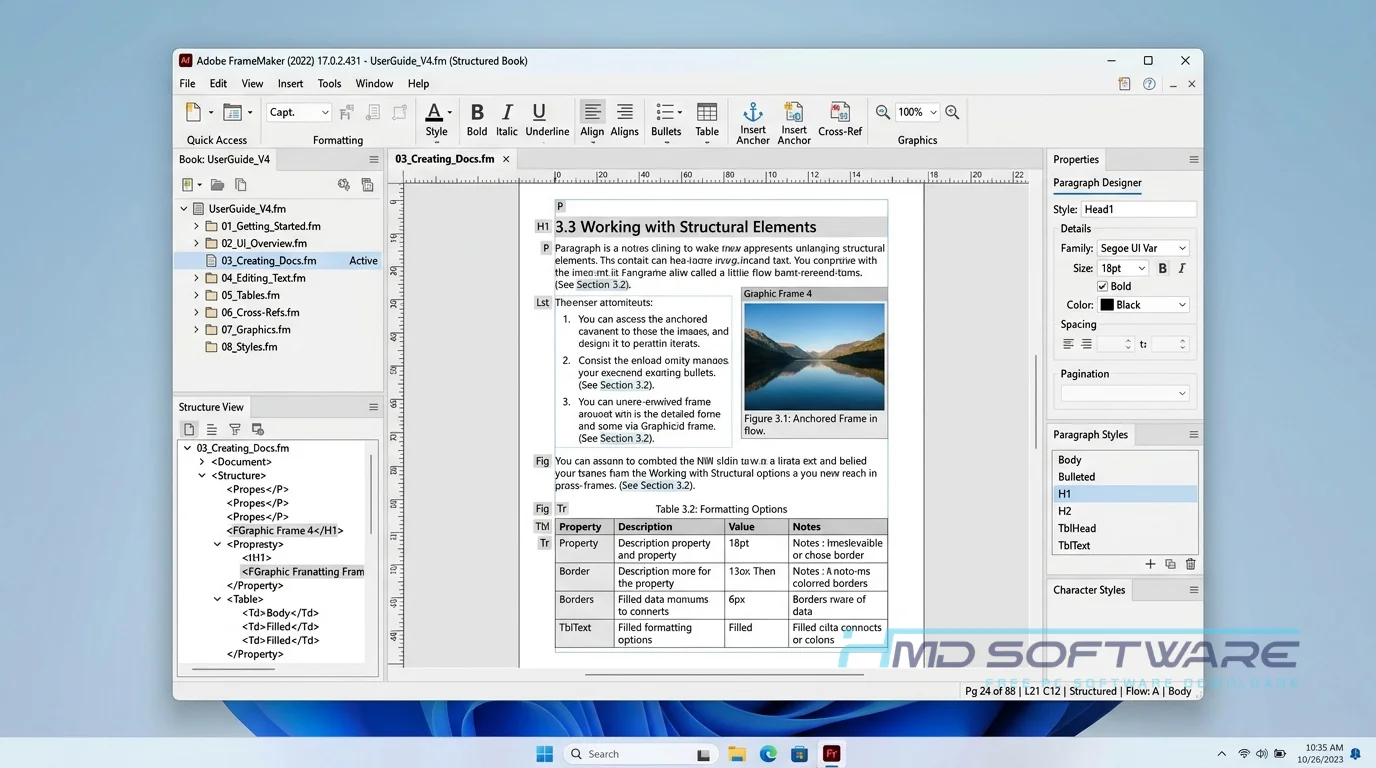Click the zoom in magnifier icon
This screenshot has height=768, width=1376.
952,112
